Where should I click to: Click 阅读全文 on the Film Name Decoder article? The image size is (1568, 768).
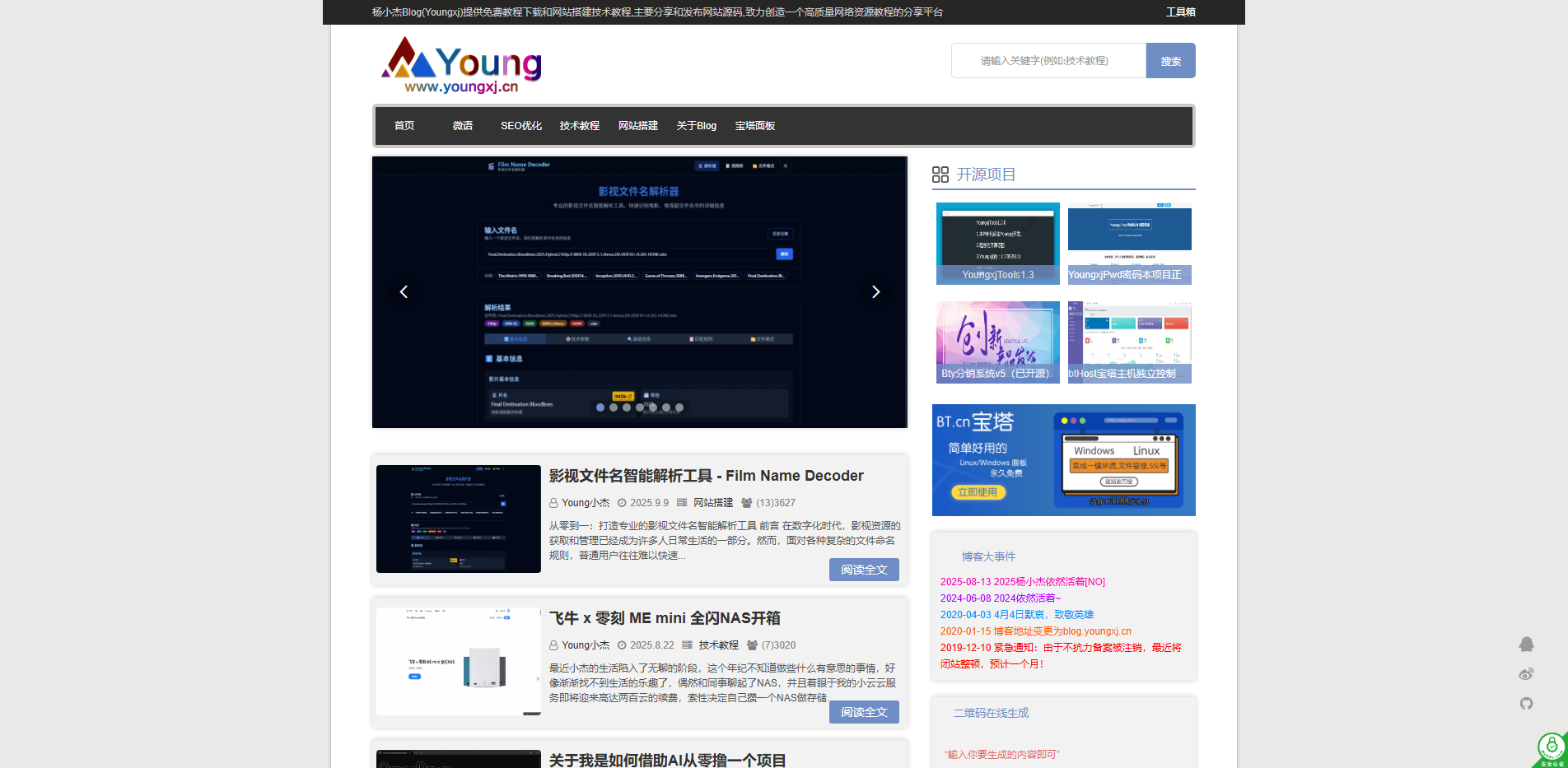(864, 569)
